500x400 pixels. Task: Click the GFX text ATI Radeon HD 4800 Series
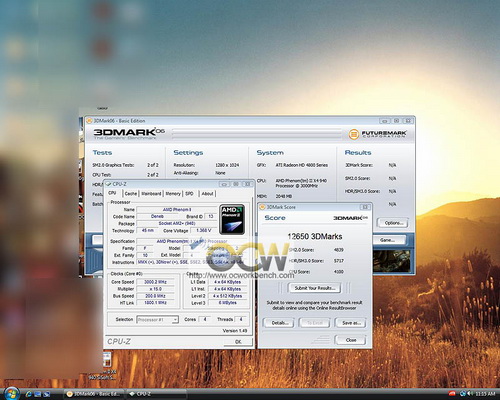pyautogui.click(x=301, y=165)
